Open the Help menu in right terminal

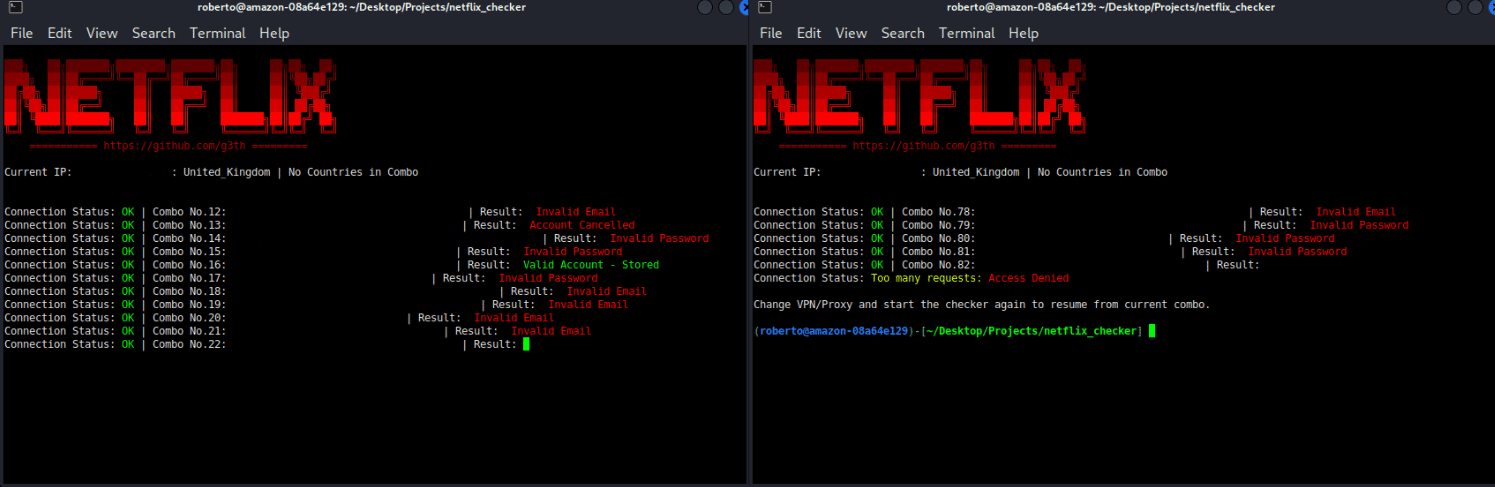(1024, 33)
